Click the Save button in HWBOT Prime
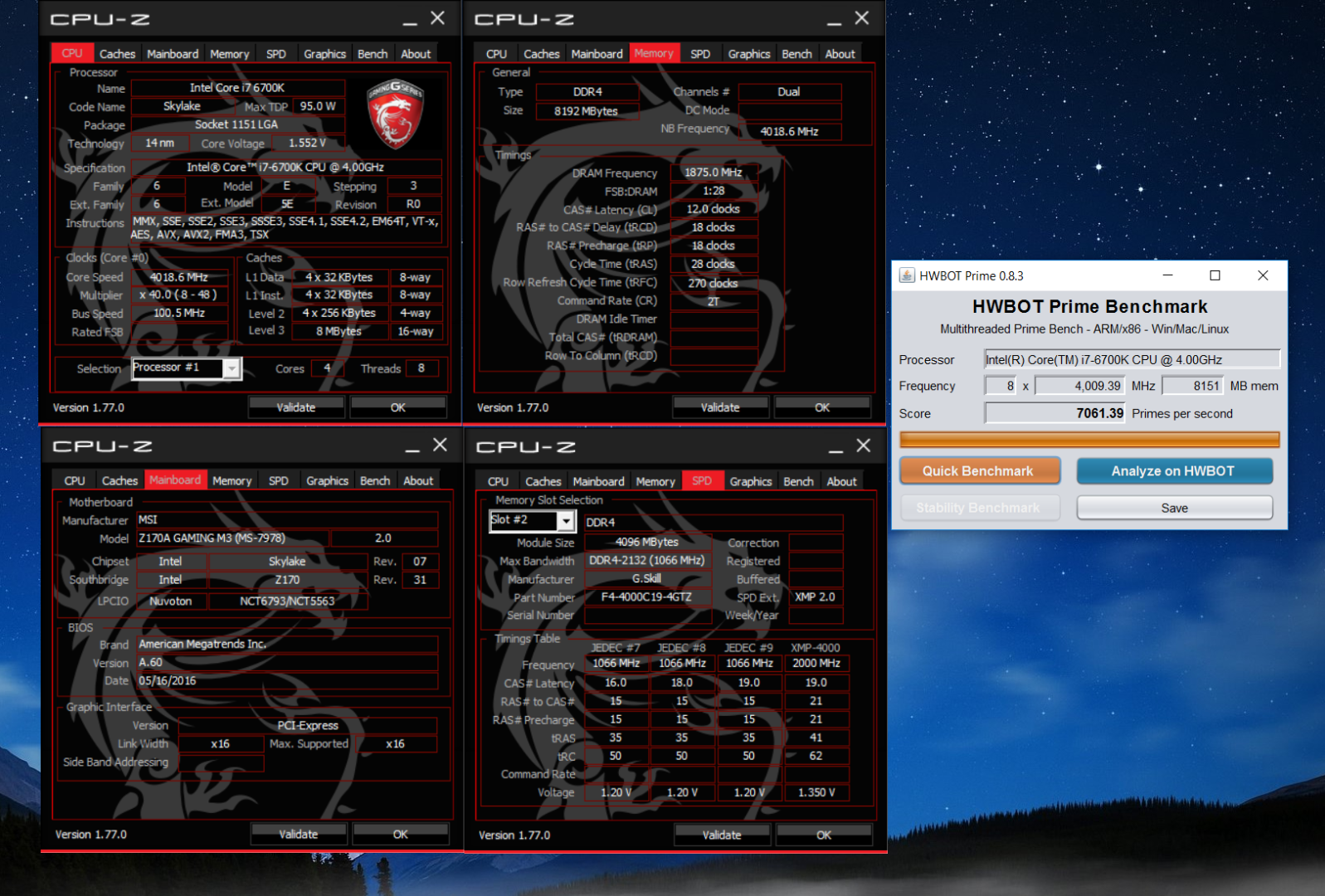This screenshot has height=896, width=1325. (x=1174, y=508)
